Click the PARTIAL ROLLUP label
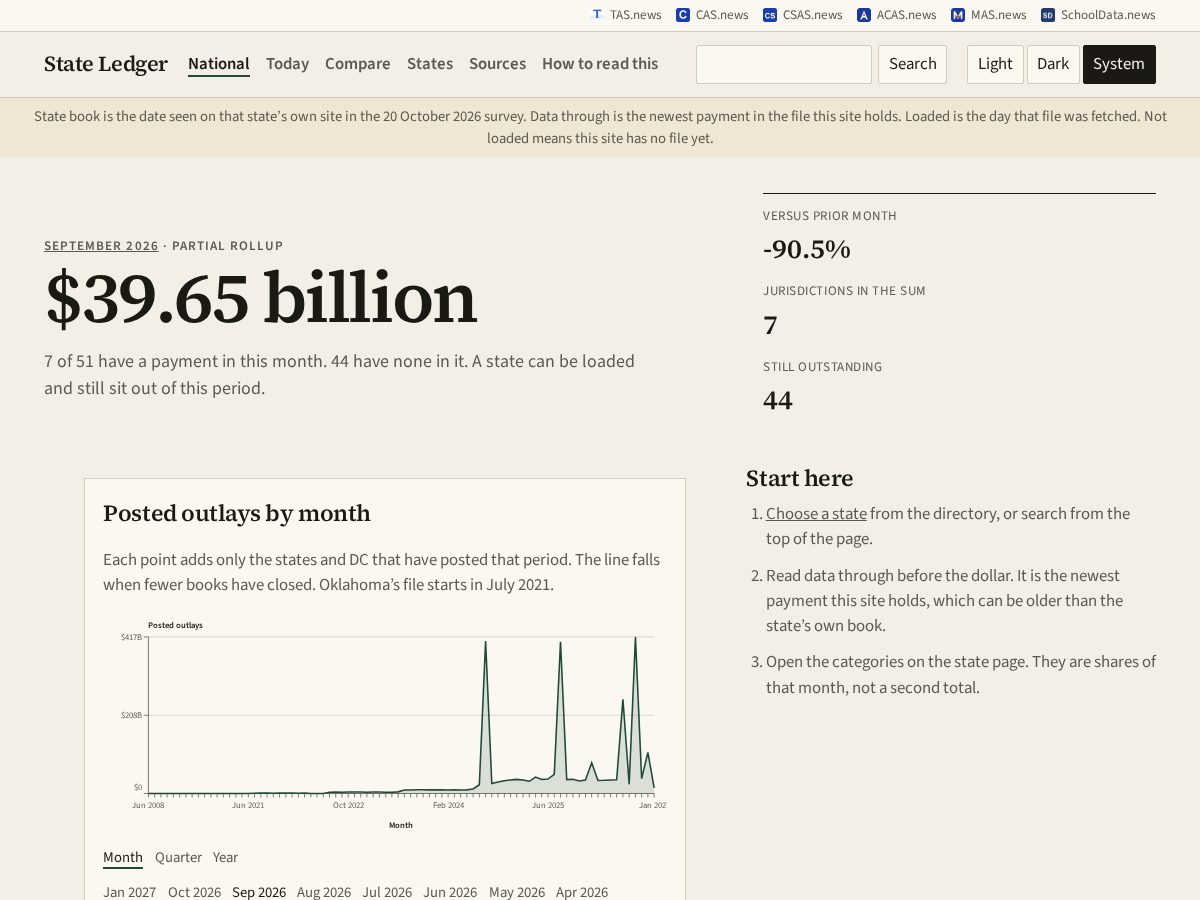Image resolution: width=1200 pixels, height=900 pixels. [228, 246]
